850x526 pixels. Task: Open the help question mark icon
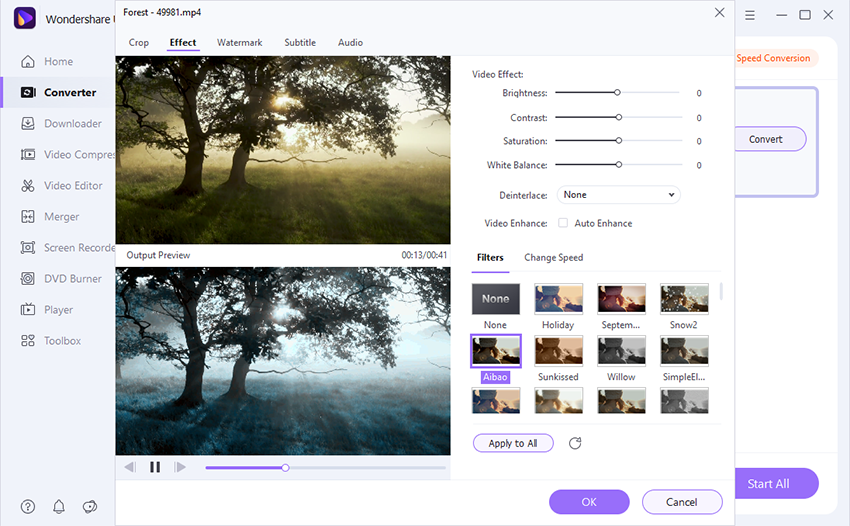[28, 507]
